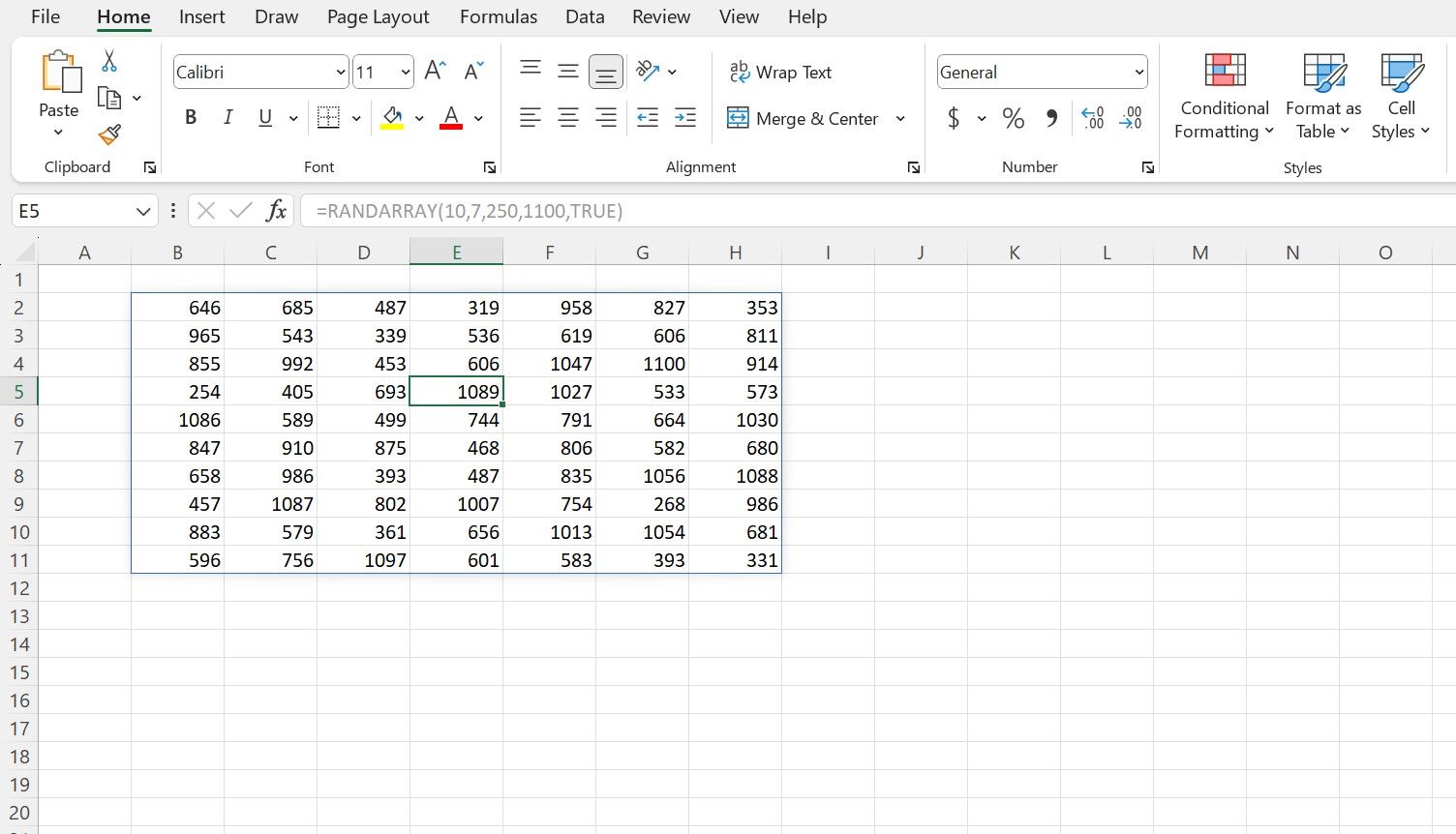Increase decimal places
Viewport: 1456px width, 834px height.
click(x=1092, y=118)
